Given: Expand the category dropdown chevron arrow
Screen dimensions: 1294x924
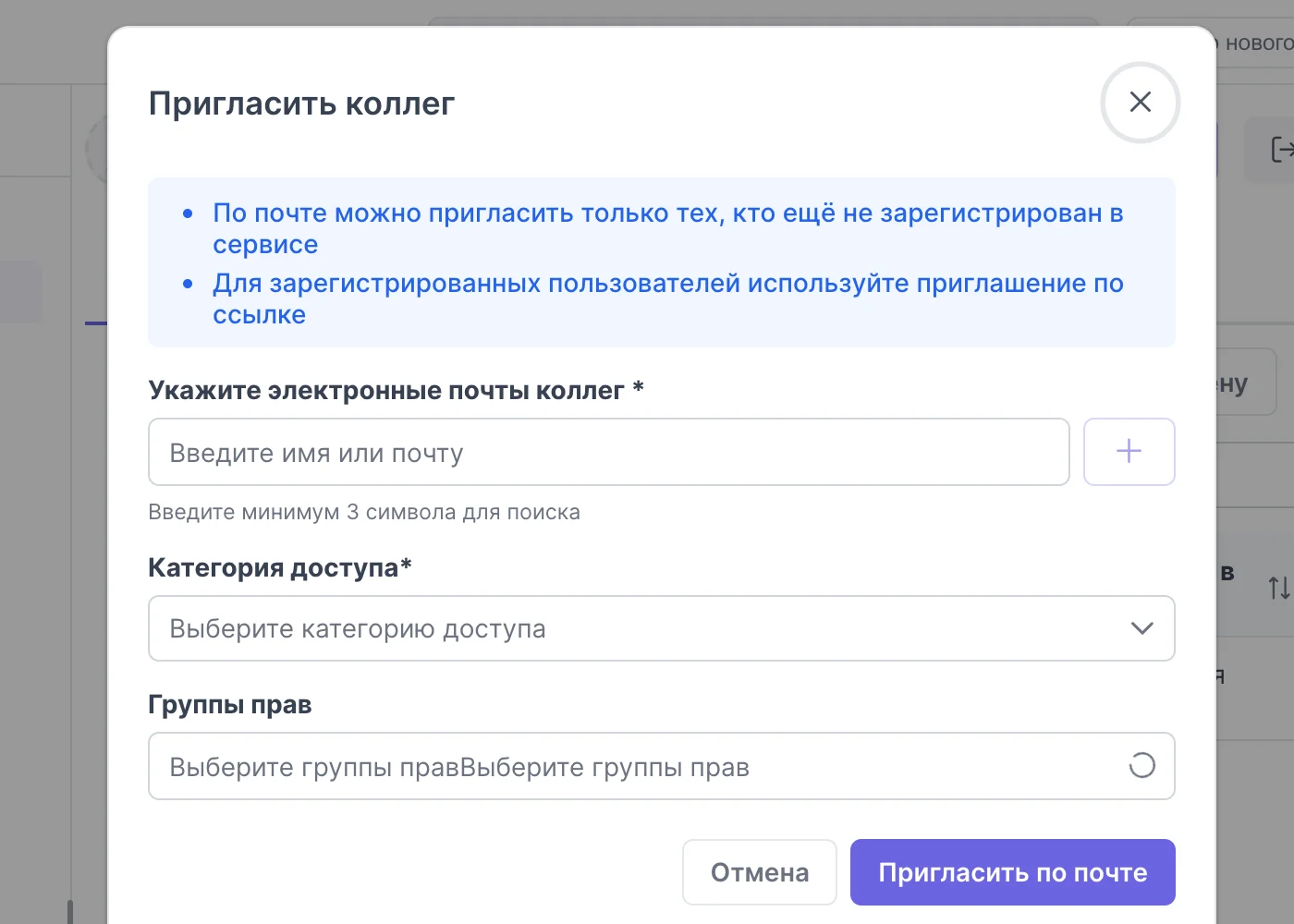Looking at the screenshot, I should 1141,628.
